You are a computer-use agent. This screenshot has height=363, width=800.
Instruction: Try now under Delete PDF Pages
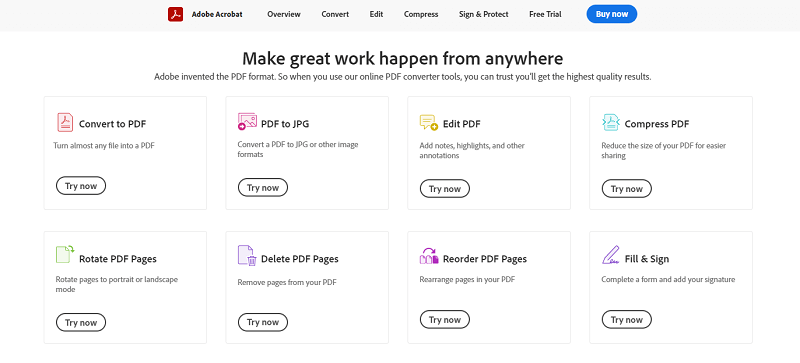(263, 322)
